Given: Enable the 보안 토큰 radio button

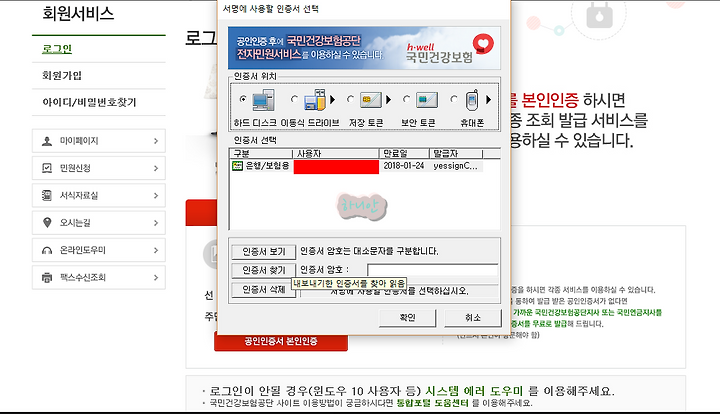Looking at the screenshot, I should point(406,99).
